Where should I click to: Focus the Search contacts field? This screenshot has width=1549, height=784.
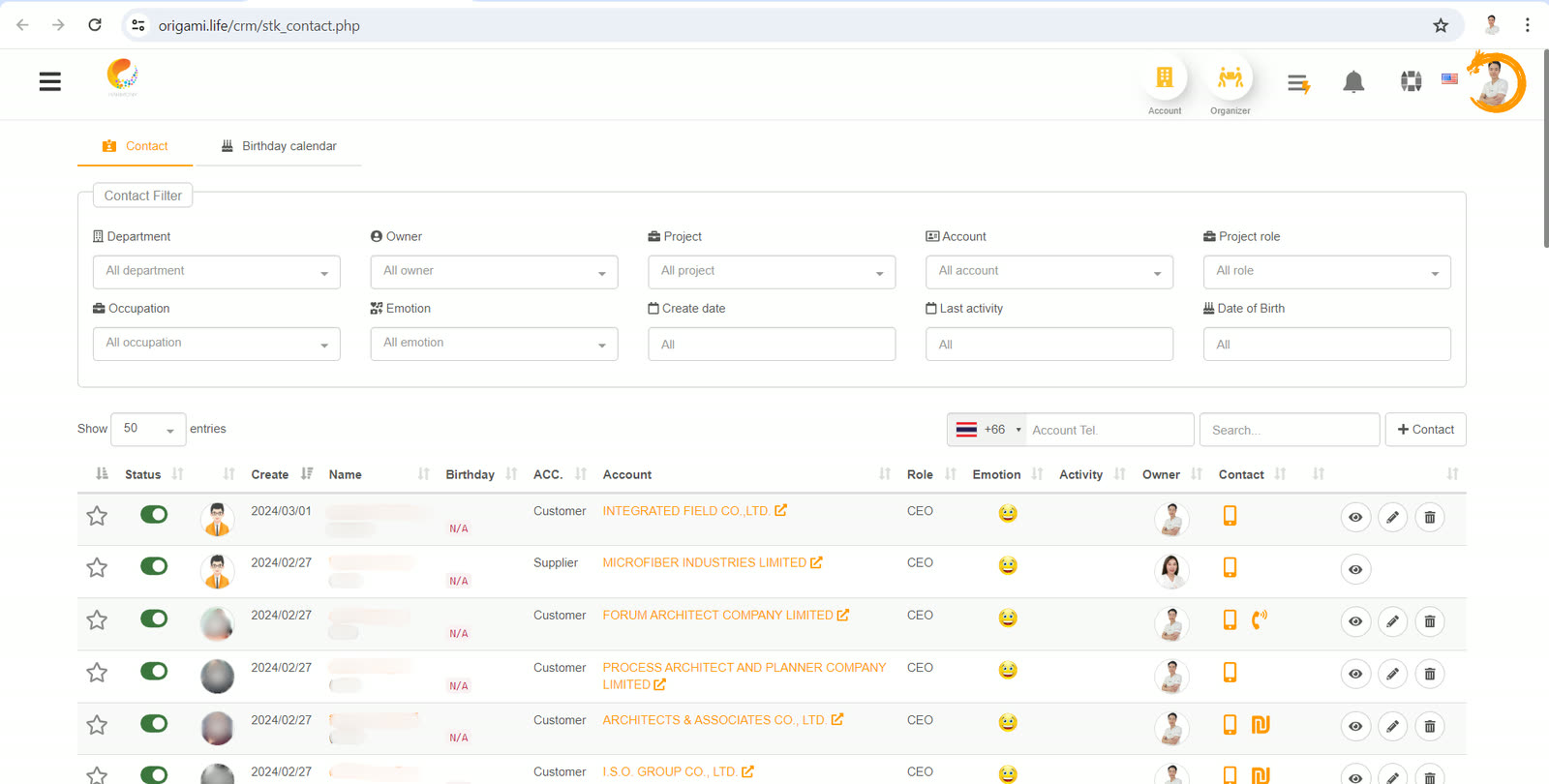[1290, 430]
